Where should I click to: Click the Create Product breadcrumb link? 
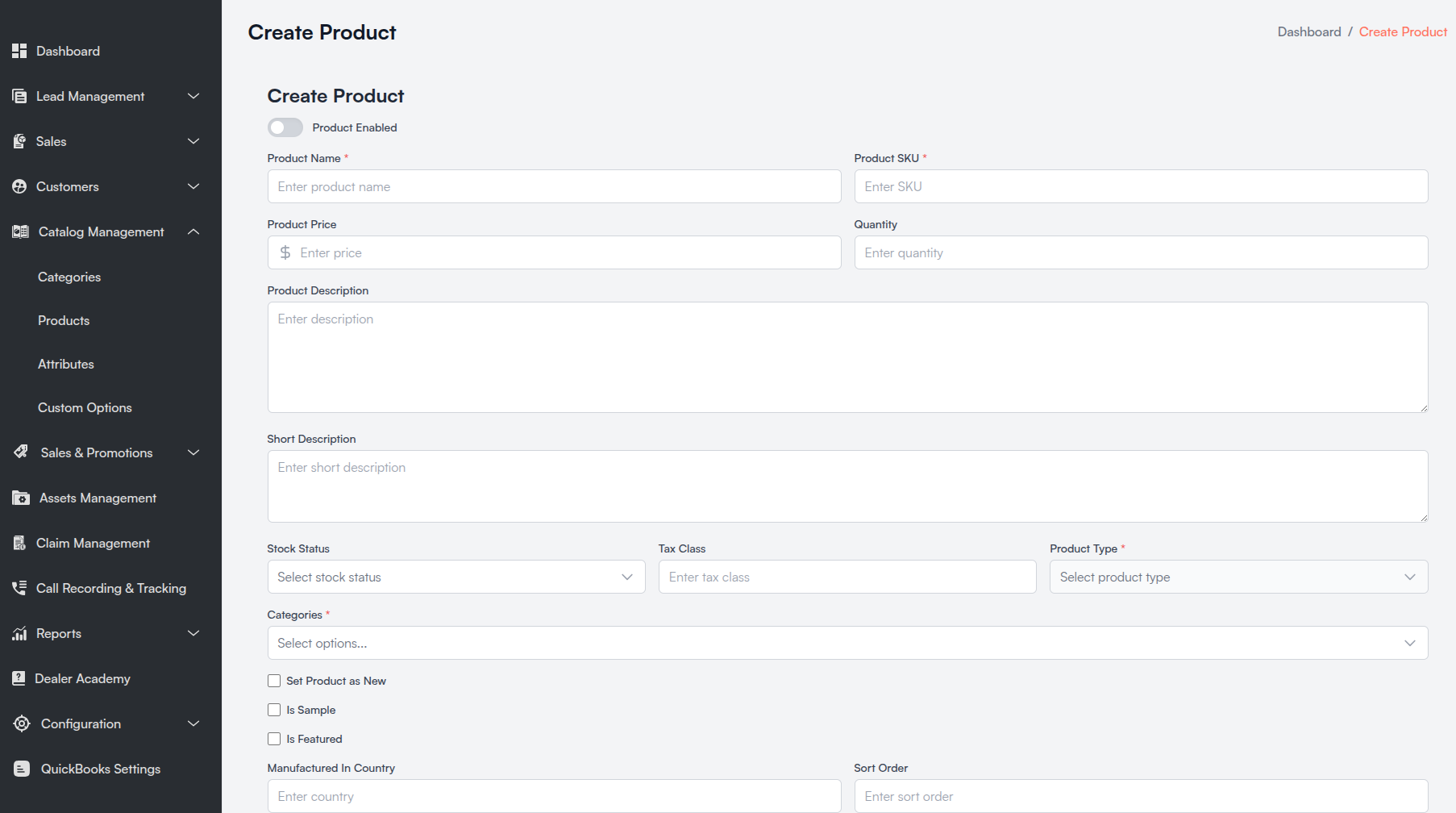coord(1403,31)
